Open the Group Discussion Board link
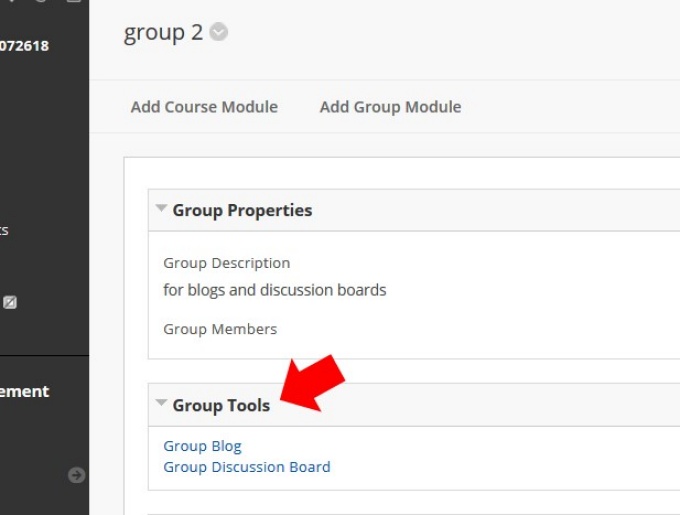680x515 pixels. [x=246, y=467]
